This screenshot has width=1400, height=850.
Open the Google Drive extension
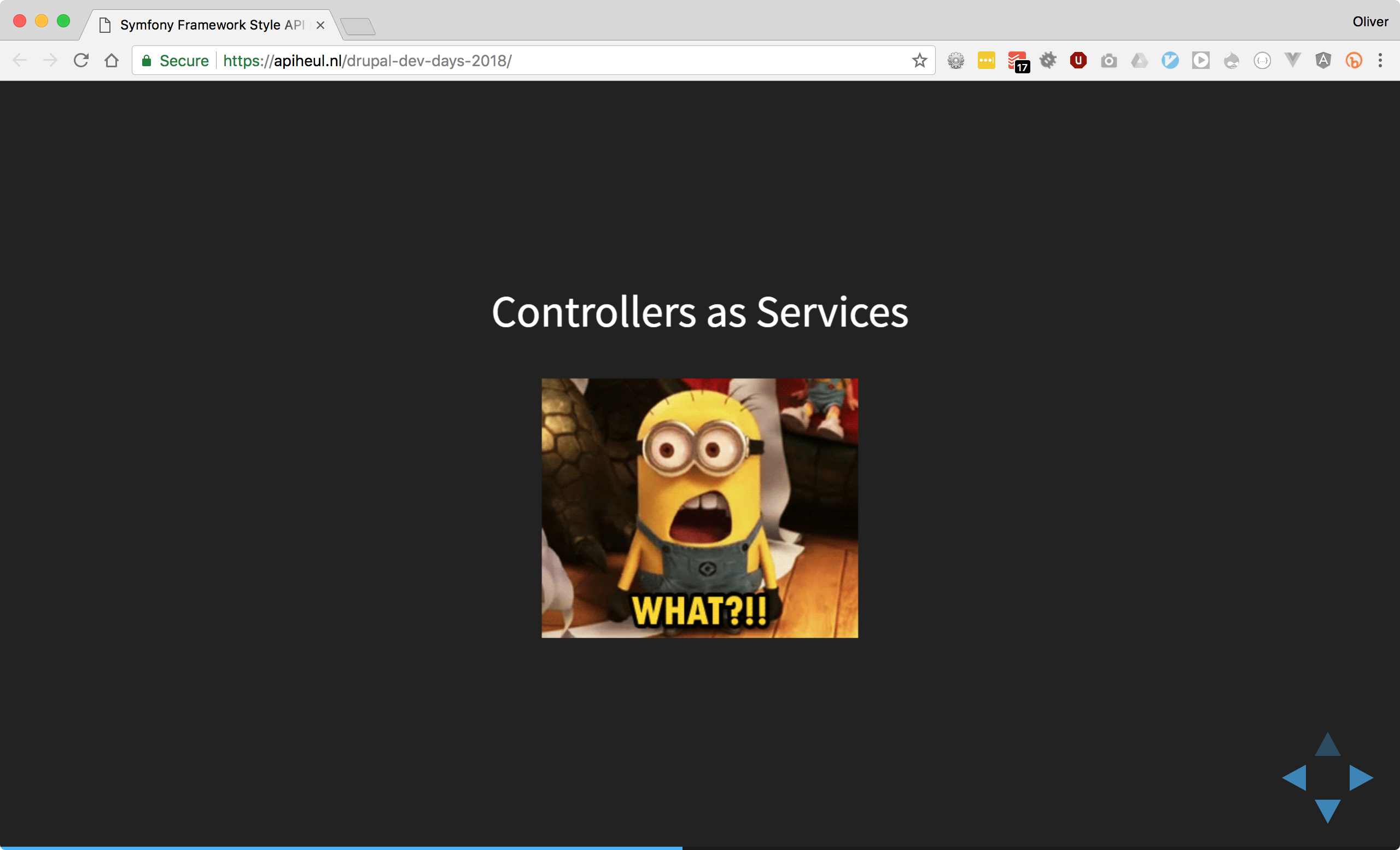(x=1139, y=60)
